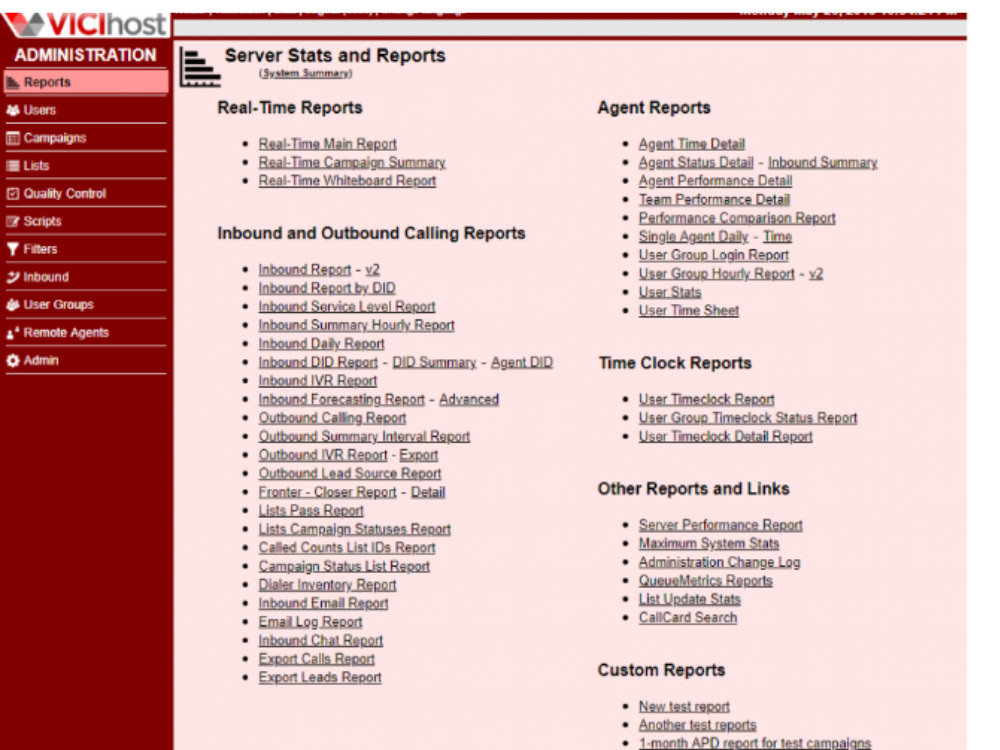Select Filters in the sidebar
Image resolution: width=1000 pixels, height=750 pixels.
click(x=86, y=249)
